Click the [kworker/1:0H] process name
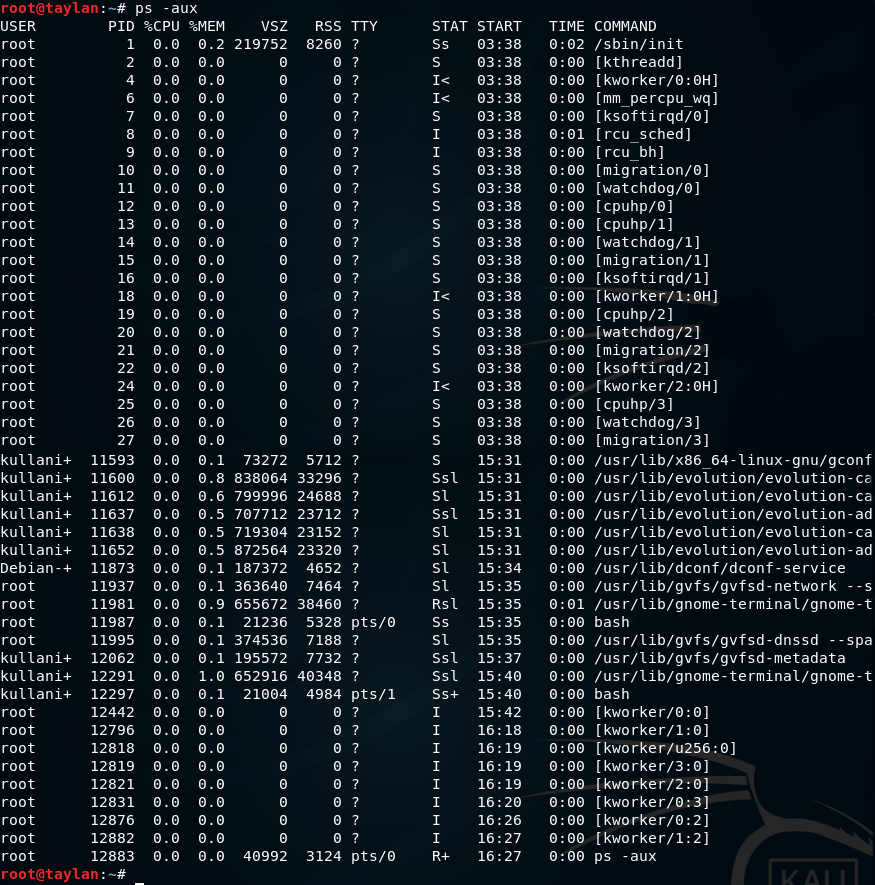 click(657, 297)
